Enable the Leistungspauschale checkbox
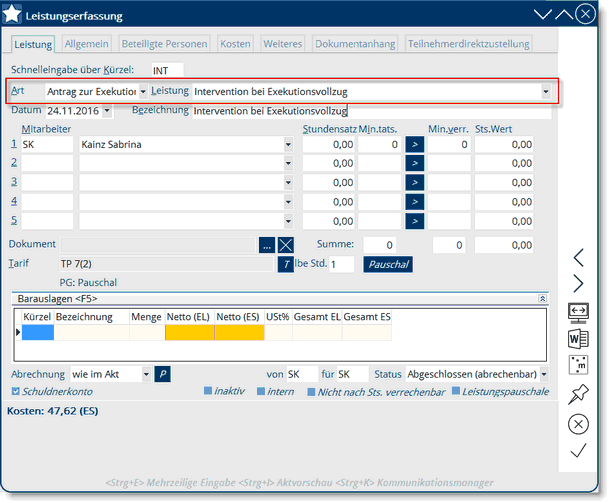This screenshot has height=503, width=609. [x=455, y=391]
